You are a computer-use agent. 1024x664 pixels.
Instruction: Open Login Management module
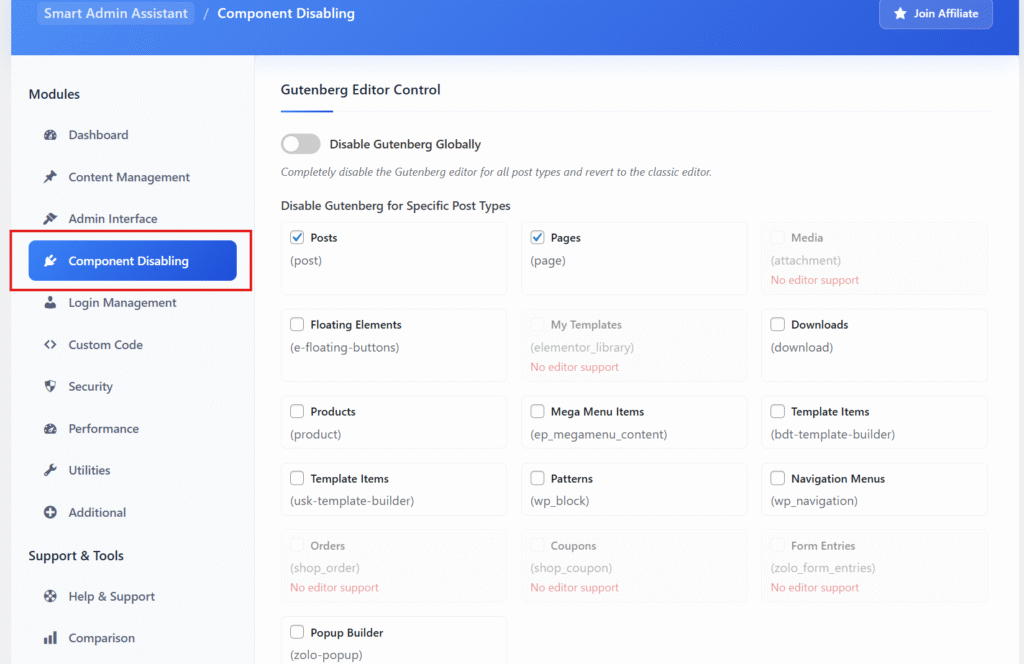pyautogui.click(x=133, y=302)
